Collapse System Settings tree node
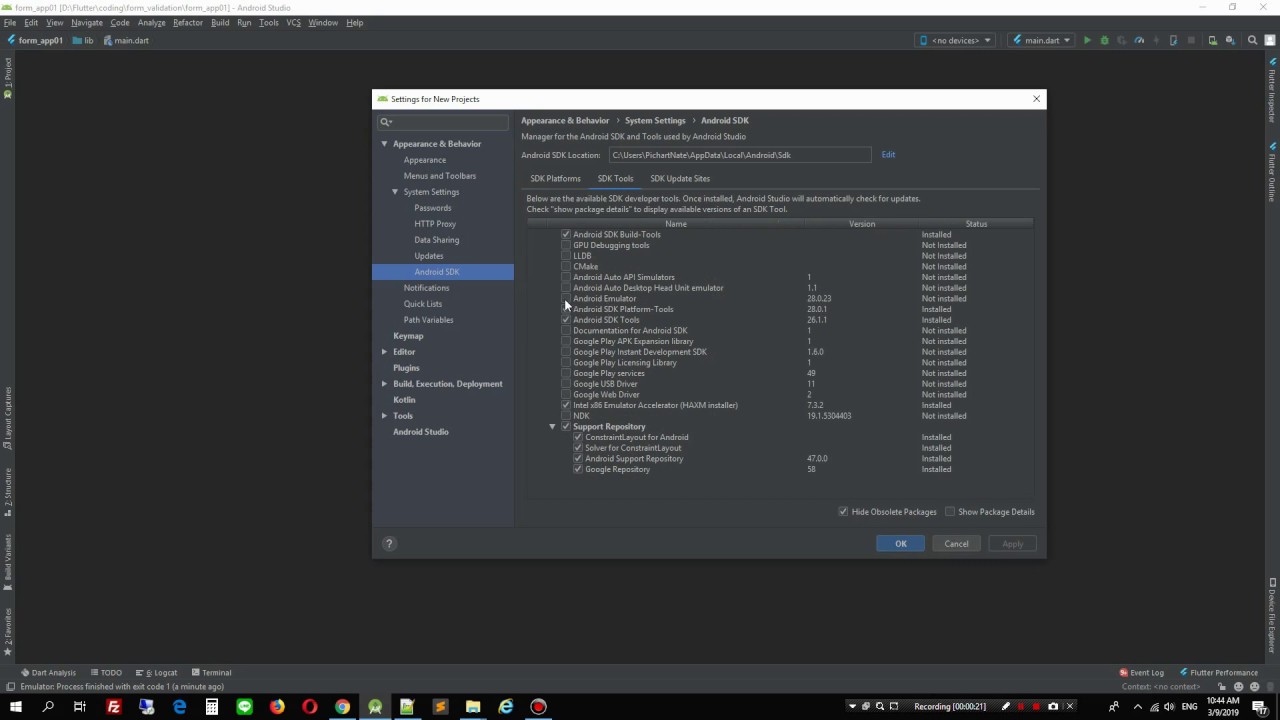1280x720 pixels. 395,192
